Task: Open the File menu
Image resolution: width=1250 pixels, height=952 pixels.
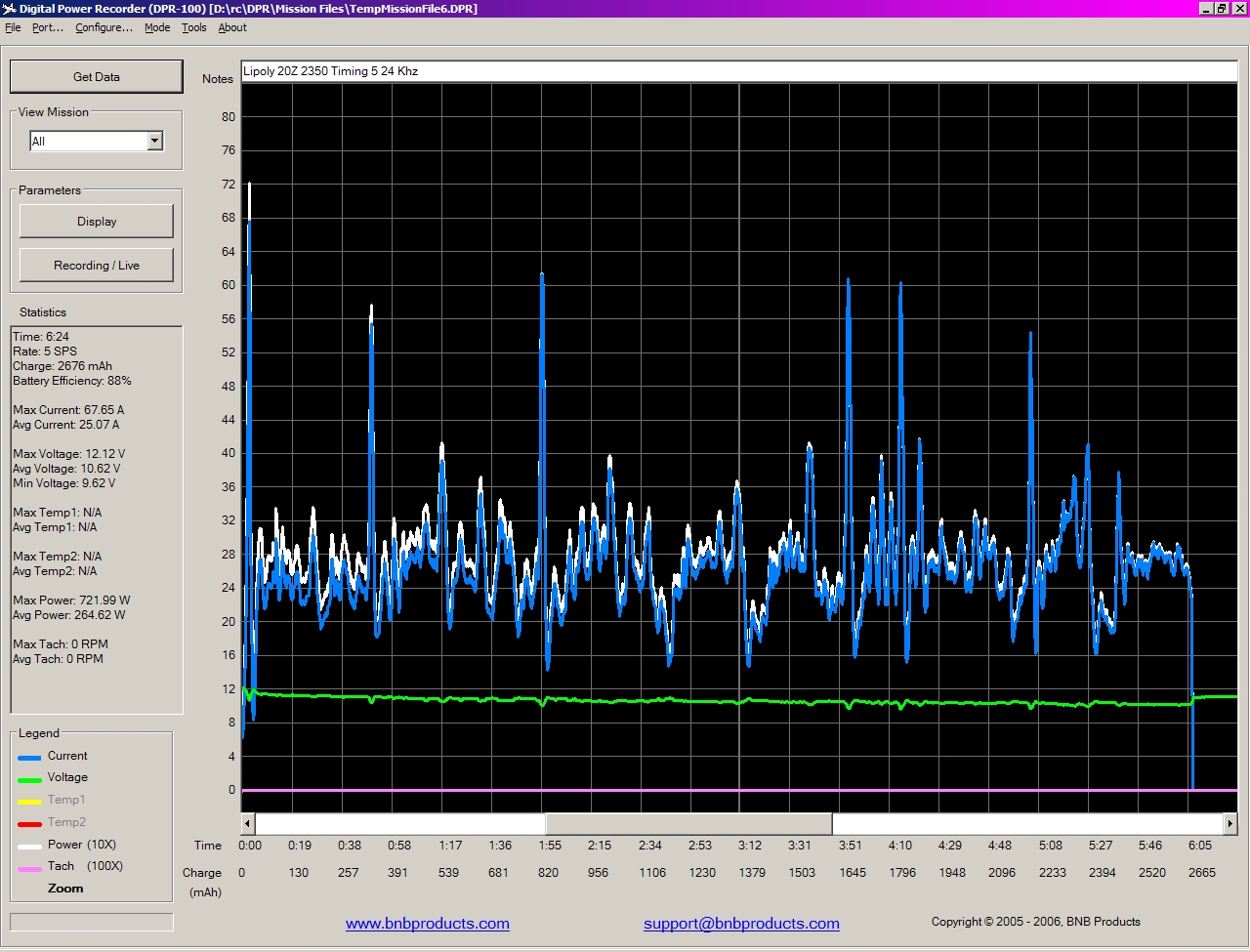Action: [13, 27]
